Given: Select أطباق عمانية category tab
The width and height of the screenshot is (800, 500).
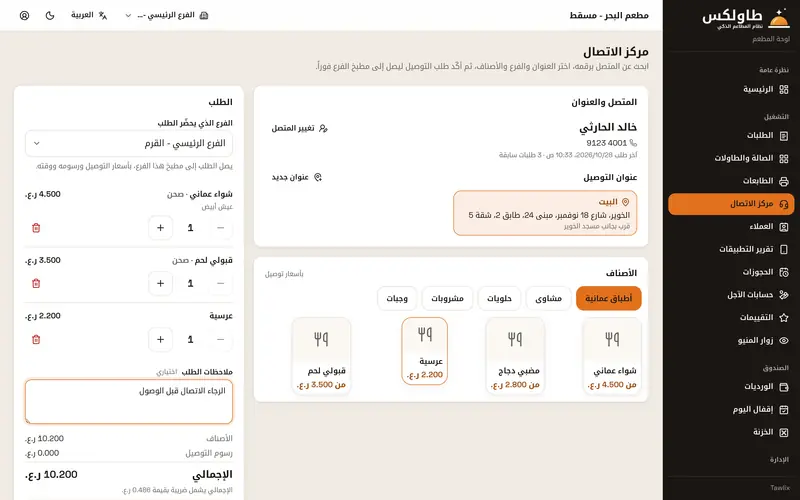Looking at the screenshot, I should tap(608, 298).
